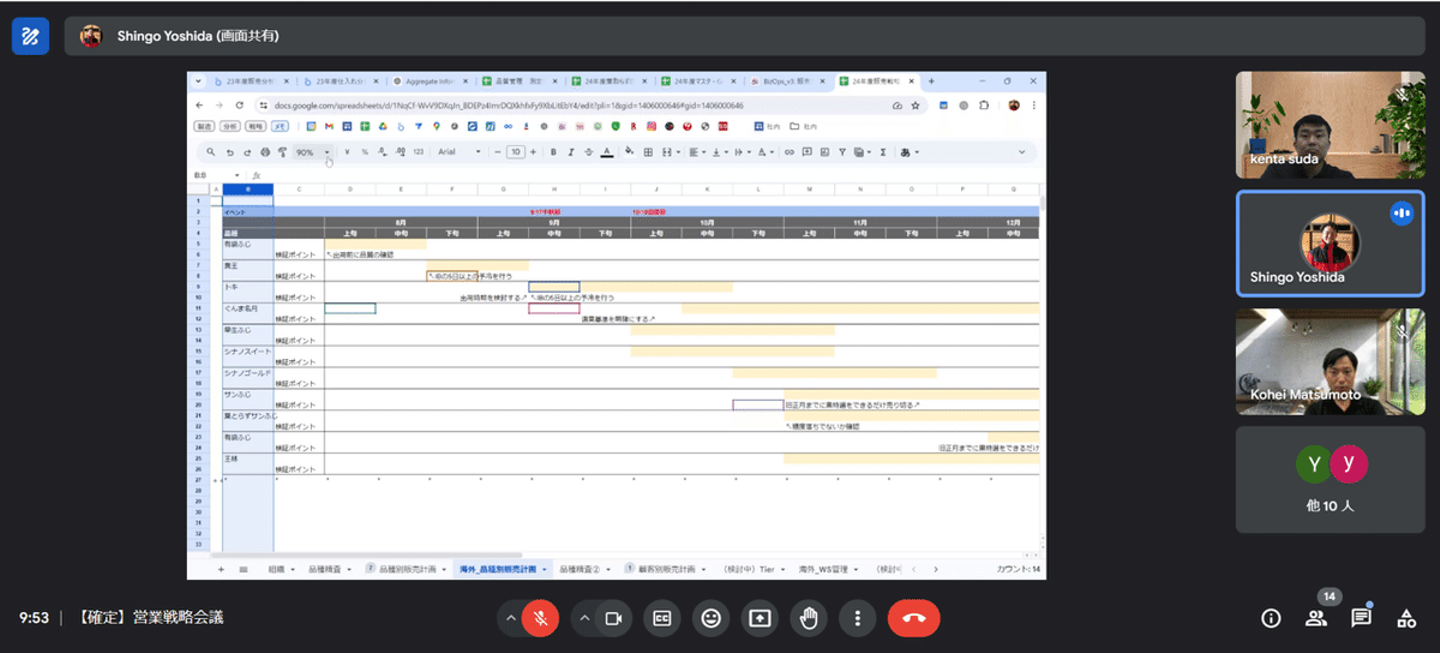
Task: Open the 他 10 人 participants tile
Action: tap(1330, 480)
